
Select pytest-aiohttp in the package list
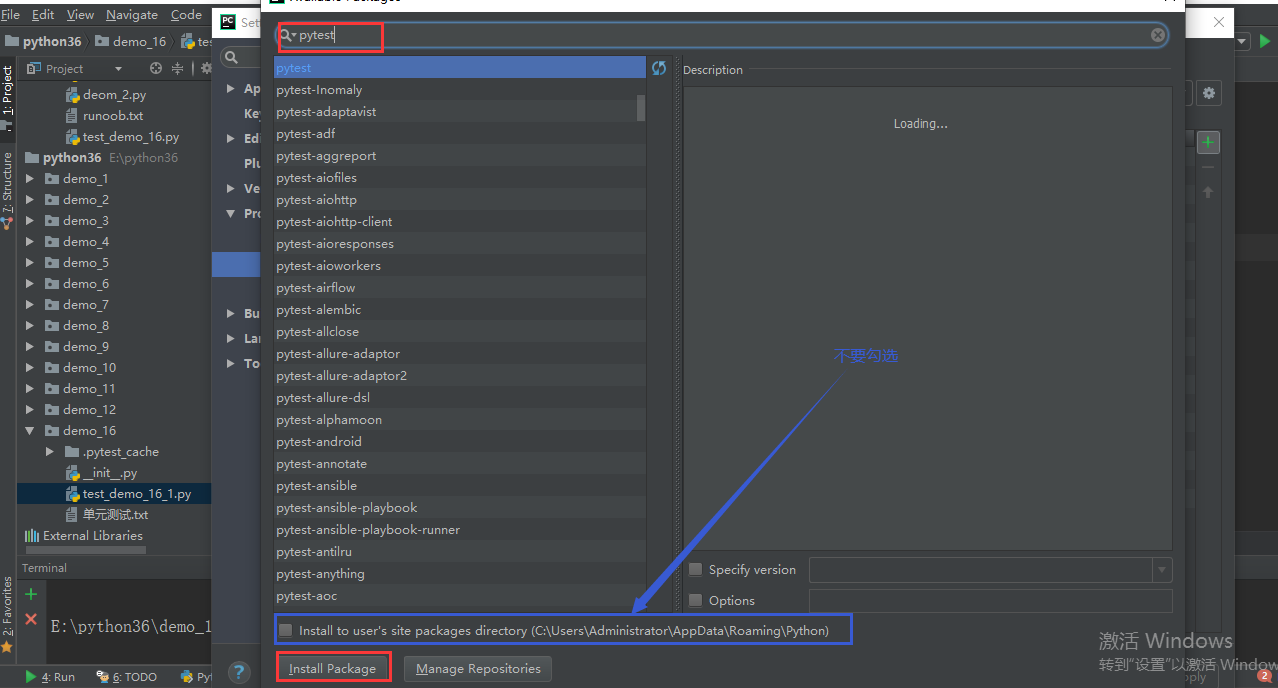click(460, 200)
